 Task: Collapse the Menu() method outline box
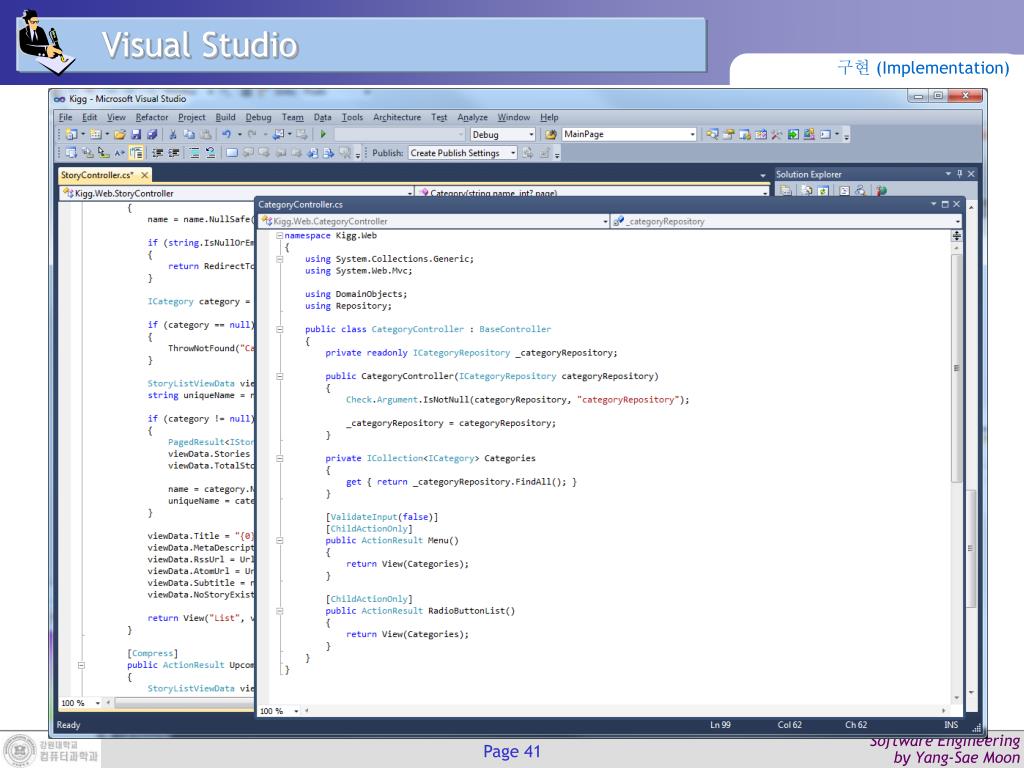pyautogui.click(x=280, y=541)
